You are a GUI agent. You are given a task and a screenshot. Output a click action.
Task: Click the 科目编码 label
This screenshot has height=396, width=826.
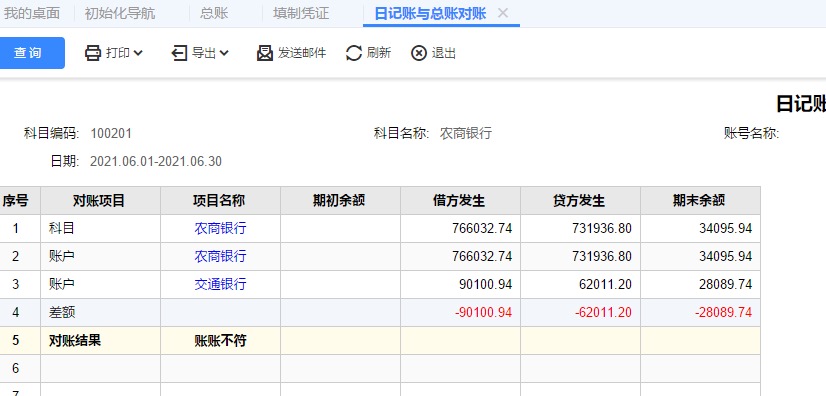[x=51, y=133]
